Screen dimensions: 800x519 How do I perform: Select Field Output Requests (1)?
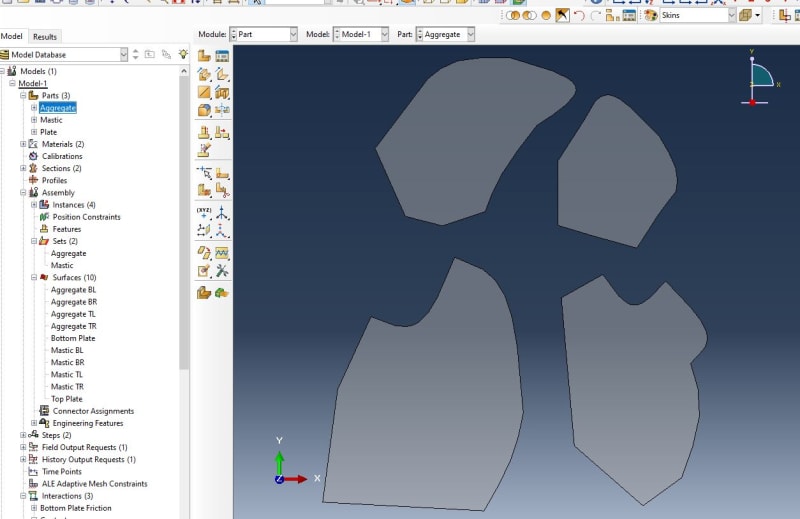(x=84, y=448)
